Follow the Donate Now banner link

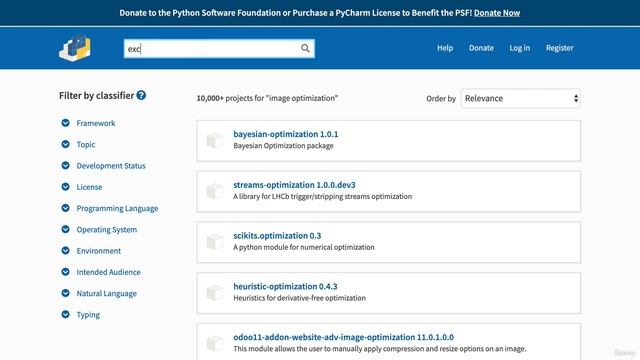[497, 13]
